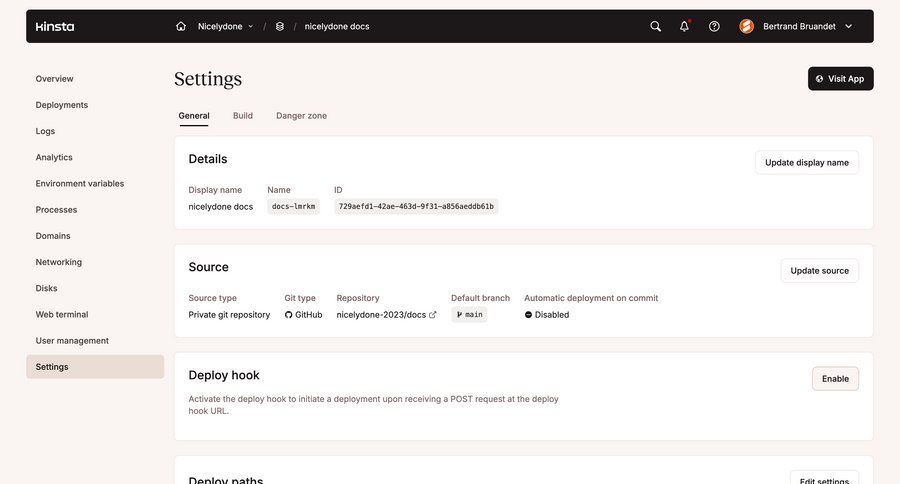Open the repository external link icon
The height and width of the screenshot is (484, 900).
[x=433, y=315]
